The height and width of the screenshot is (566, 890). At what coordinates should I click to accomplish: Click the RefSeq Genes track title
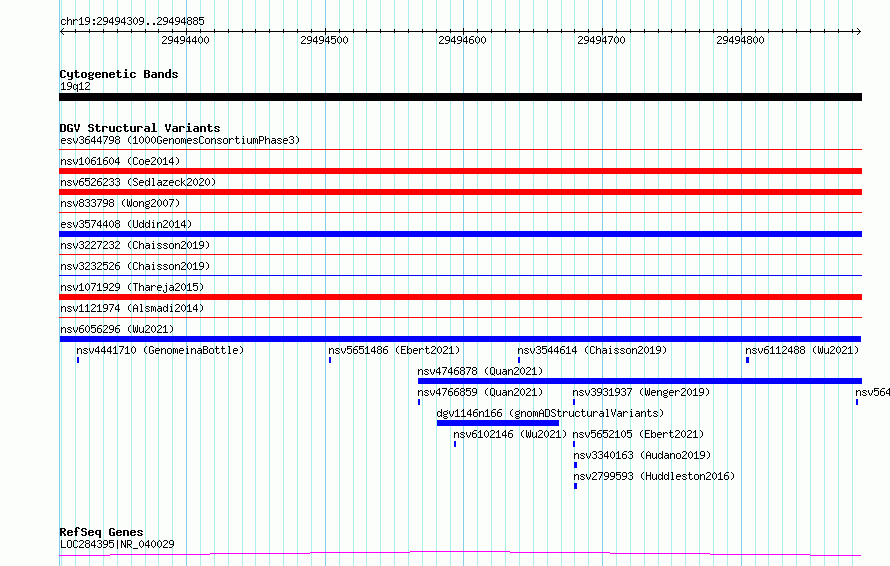pos(102,532)
